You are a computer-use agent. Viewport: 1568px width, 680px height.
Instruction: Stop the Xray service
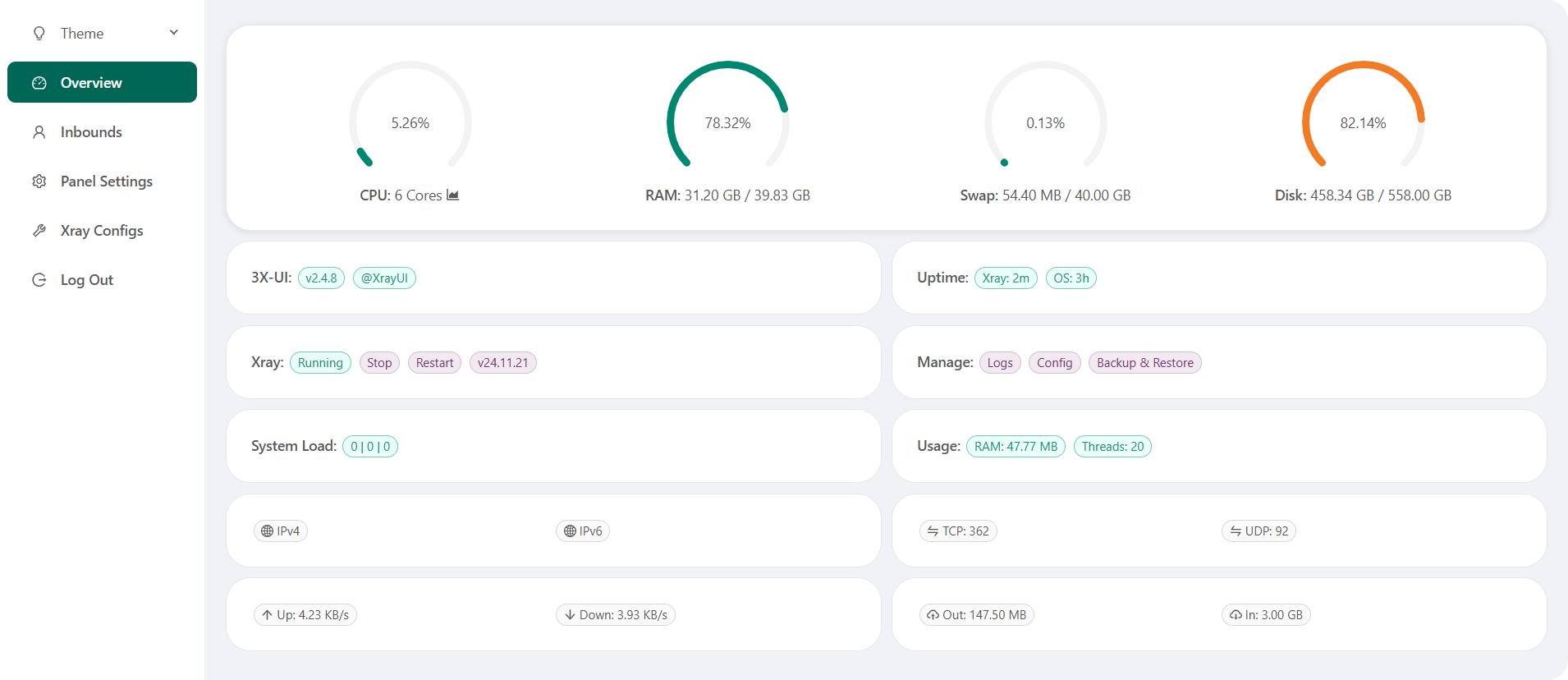379,363
